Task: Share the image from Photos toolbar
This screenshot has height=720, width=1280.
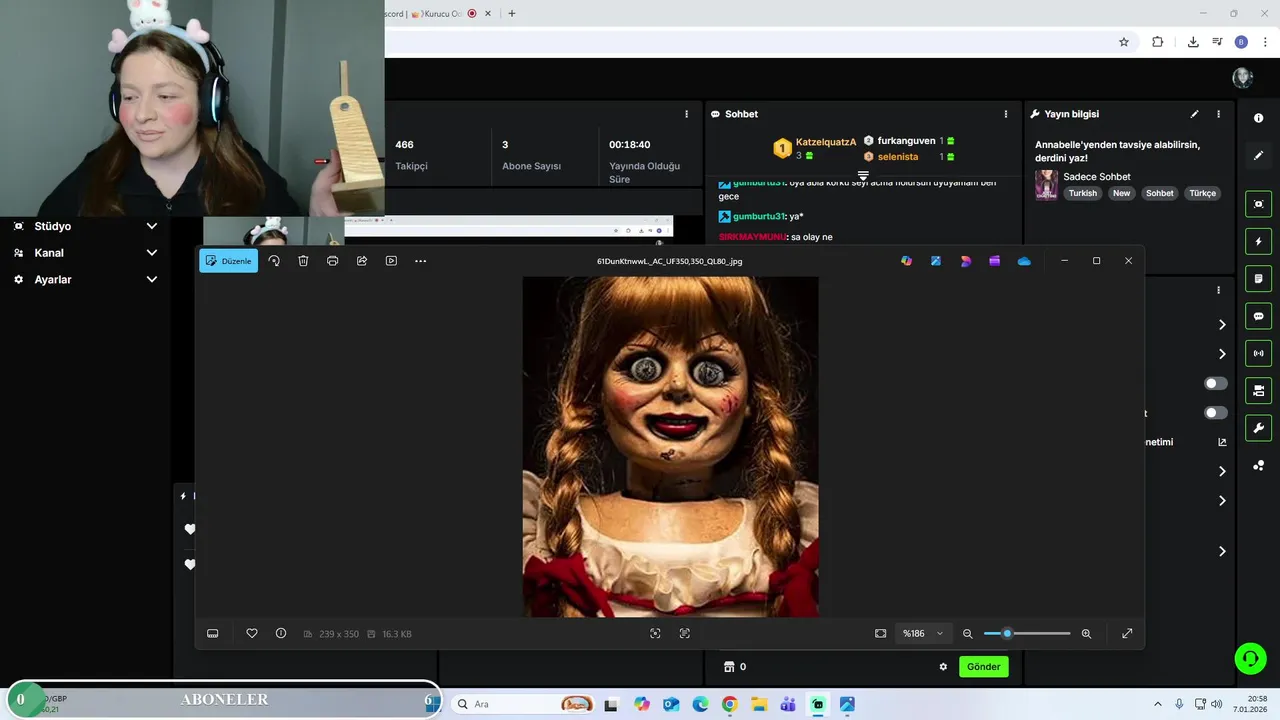Action: (362, 261)
